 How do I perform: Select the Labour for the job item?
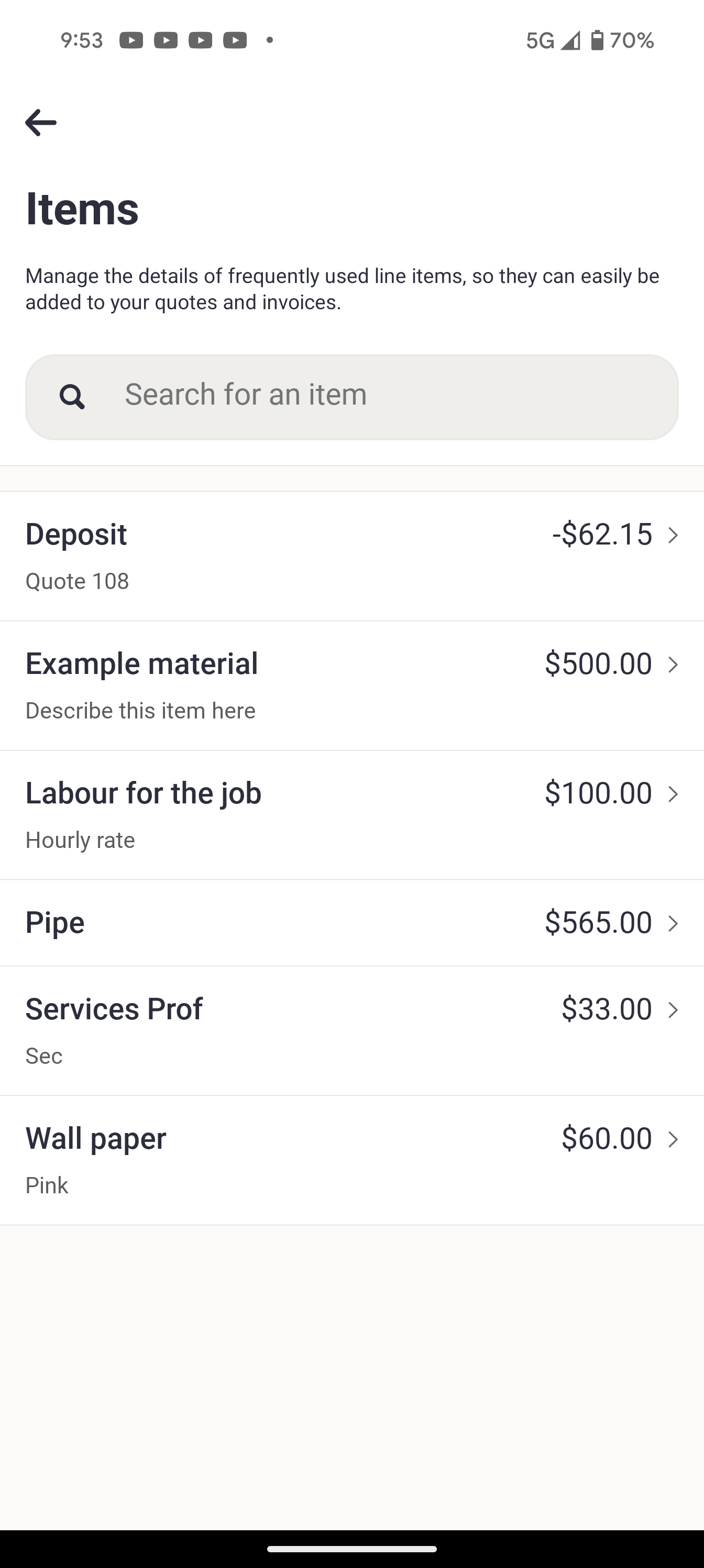click(x=143, y=794)
